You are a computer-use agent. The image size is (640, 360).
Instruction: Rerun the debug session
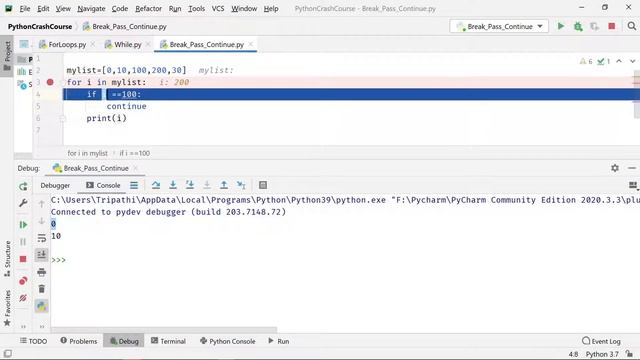[x=23, y=186]
